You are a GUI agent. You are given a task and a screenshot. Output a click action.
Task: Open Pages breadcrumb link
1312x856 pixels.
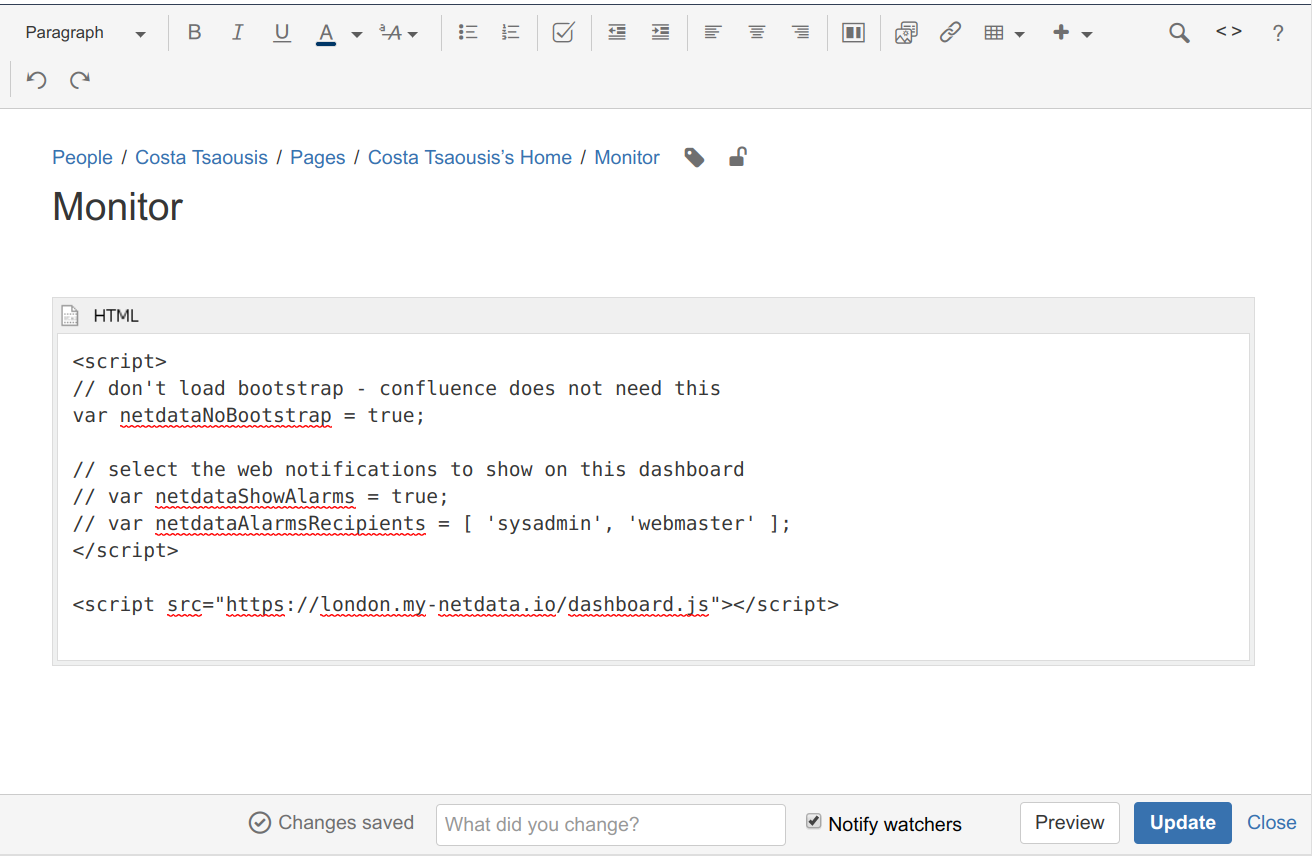pyautogui.click(x=317, y=158)
